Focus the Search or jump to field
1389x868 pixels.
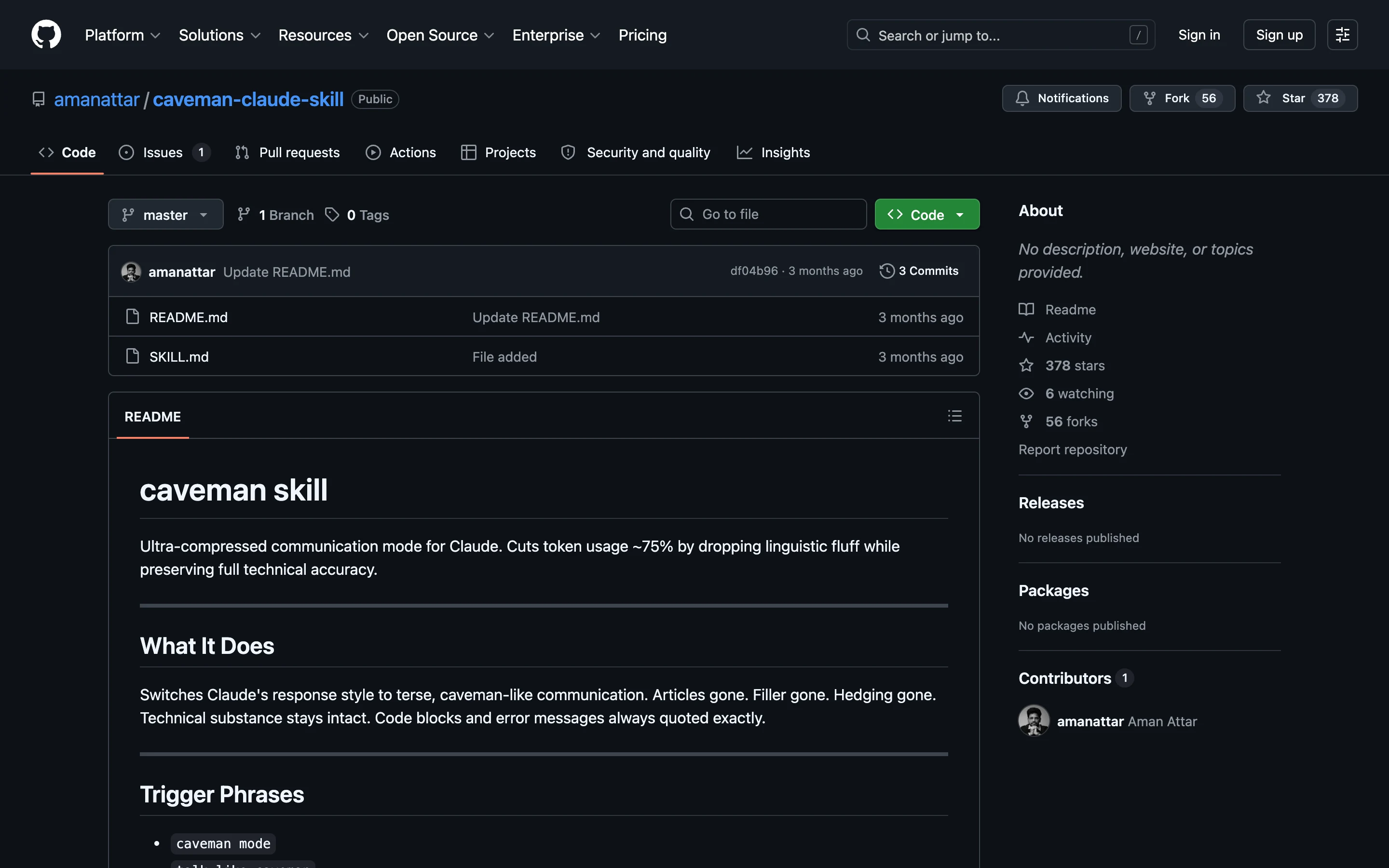tap(1000, 35)
